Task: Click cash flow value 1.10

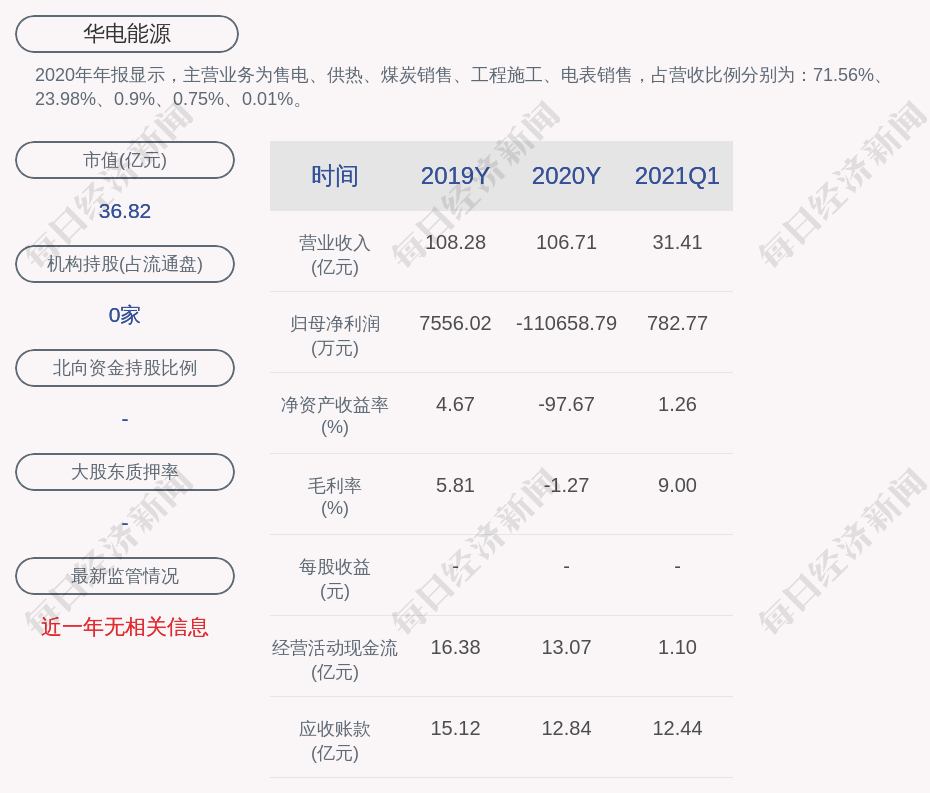Action: click(x=677, y=647)
